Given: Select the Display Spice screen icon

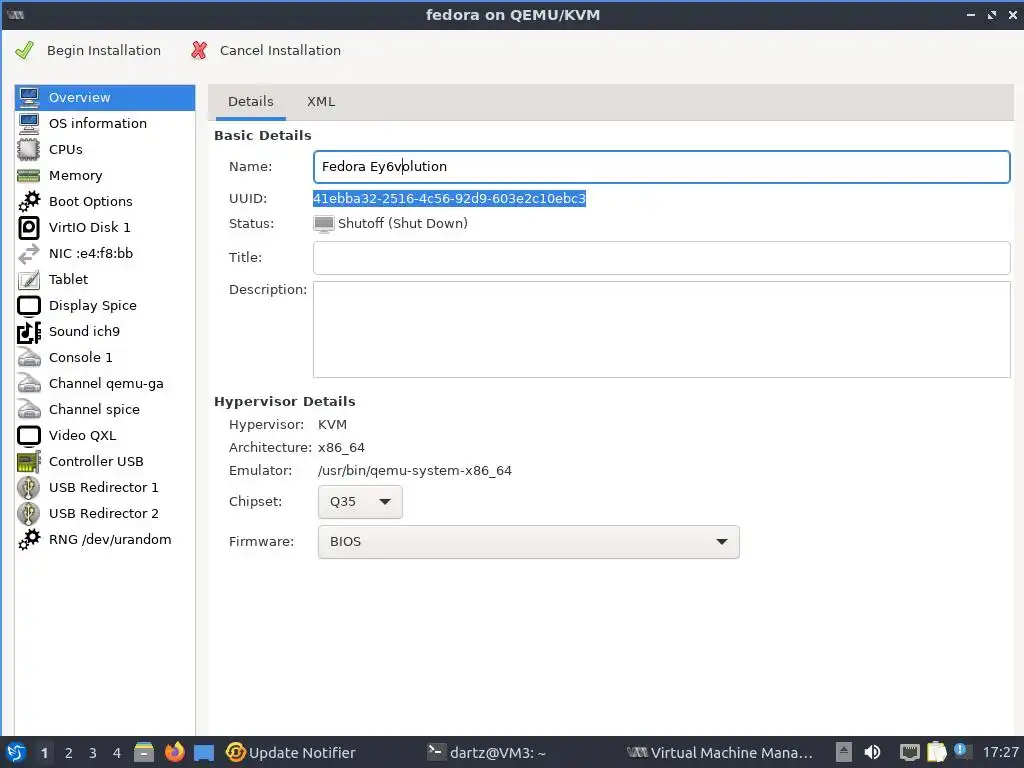Looking at the screenshot, I should 29,306.
